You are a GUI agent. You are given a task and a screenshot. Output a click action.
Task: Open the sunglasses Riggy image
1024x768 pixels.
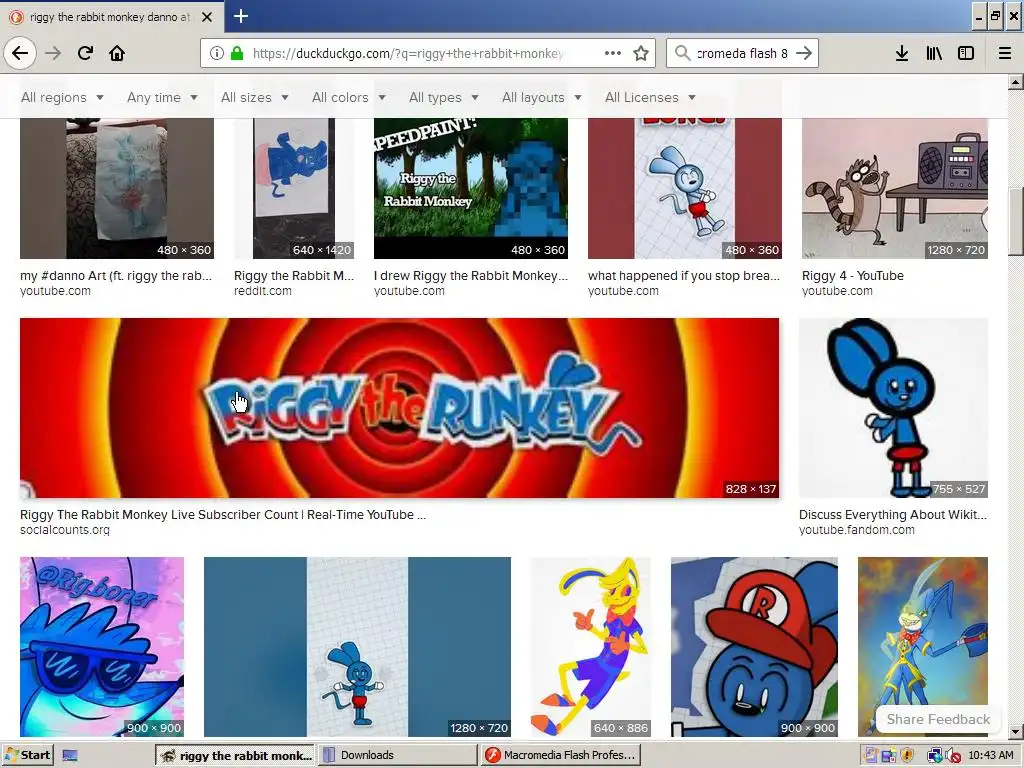tap(102, 647)
